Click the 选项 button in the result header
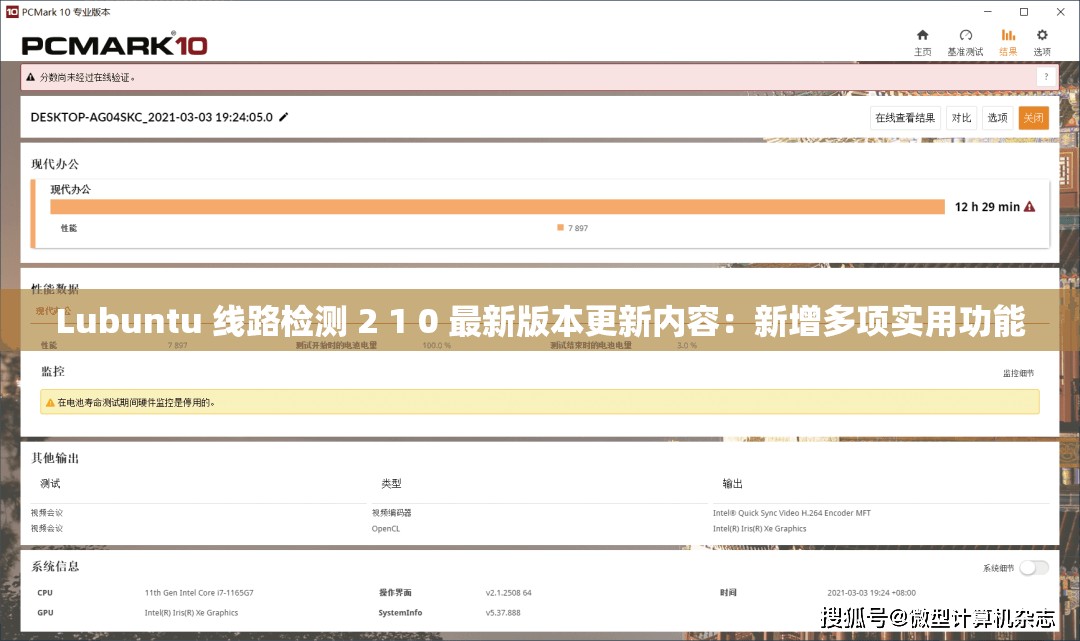Viewport: 1080px width, 641px height. coord(997,118)
